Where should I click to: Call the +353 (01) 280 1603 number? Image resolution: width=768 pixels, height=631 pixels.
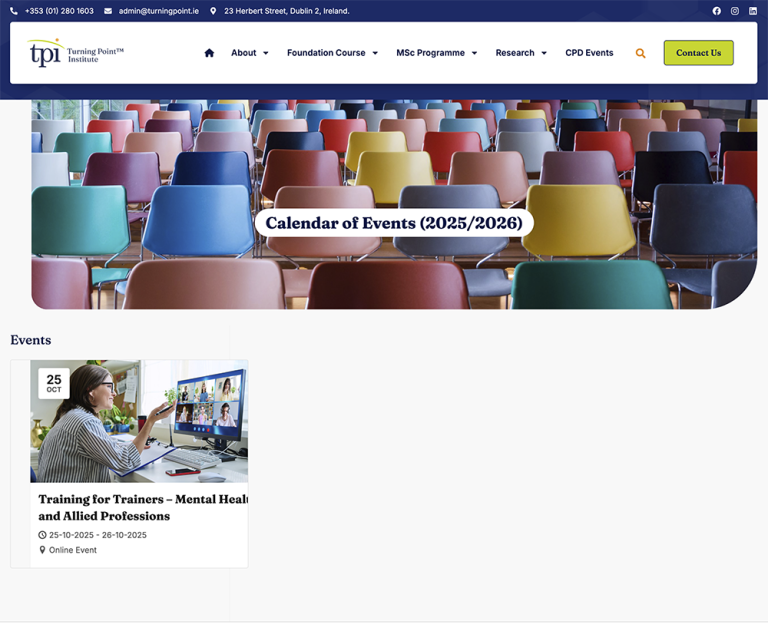click(x=59, y=11)
